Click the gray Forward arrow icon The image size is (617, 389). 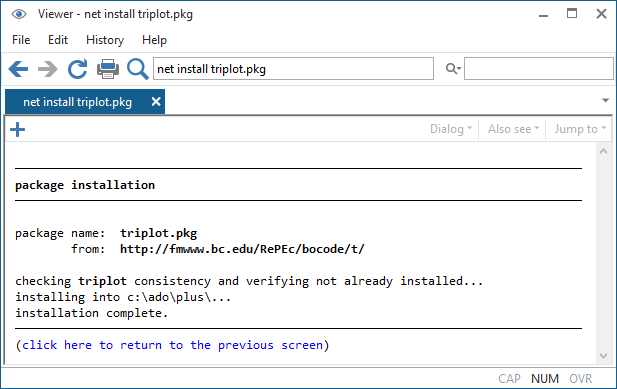pos(48,69)
